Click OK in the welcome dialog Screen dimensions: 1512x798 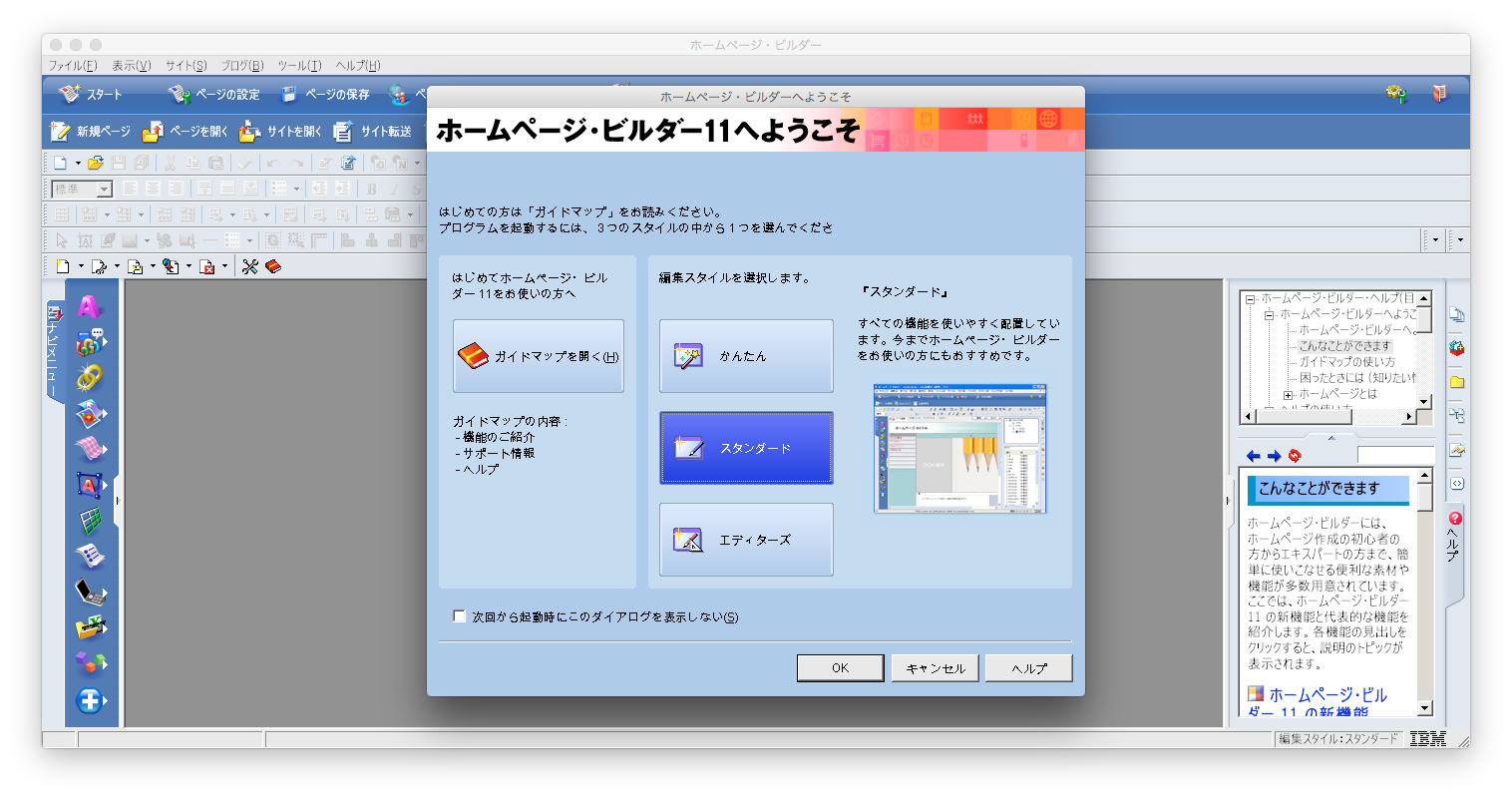click(x=840, y=667)
